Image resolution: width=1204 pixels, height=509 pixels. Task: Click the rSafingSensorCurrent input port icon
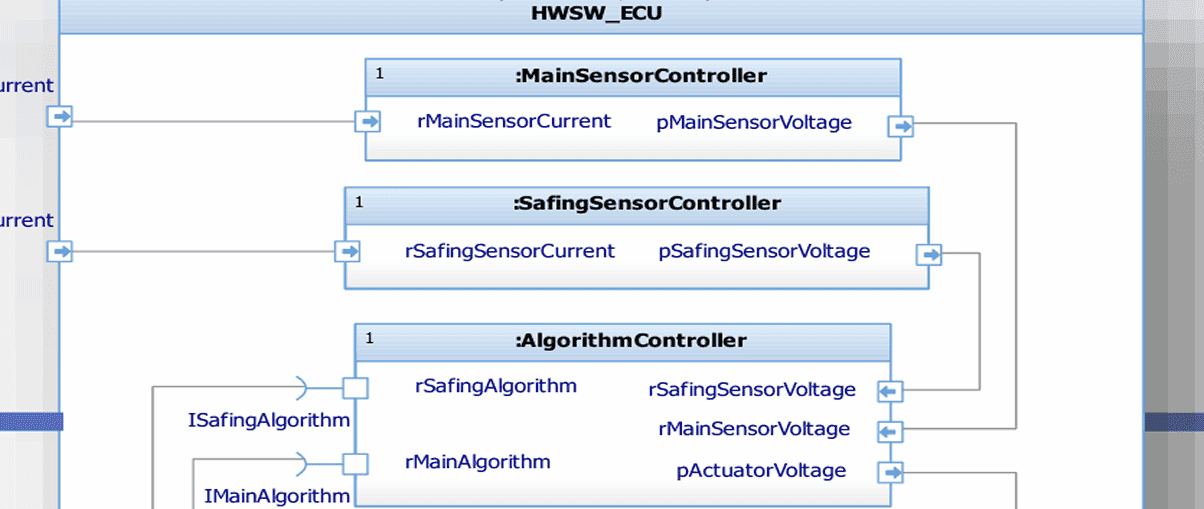point(348,251)
